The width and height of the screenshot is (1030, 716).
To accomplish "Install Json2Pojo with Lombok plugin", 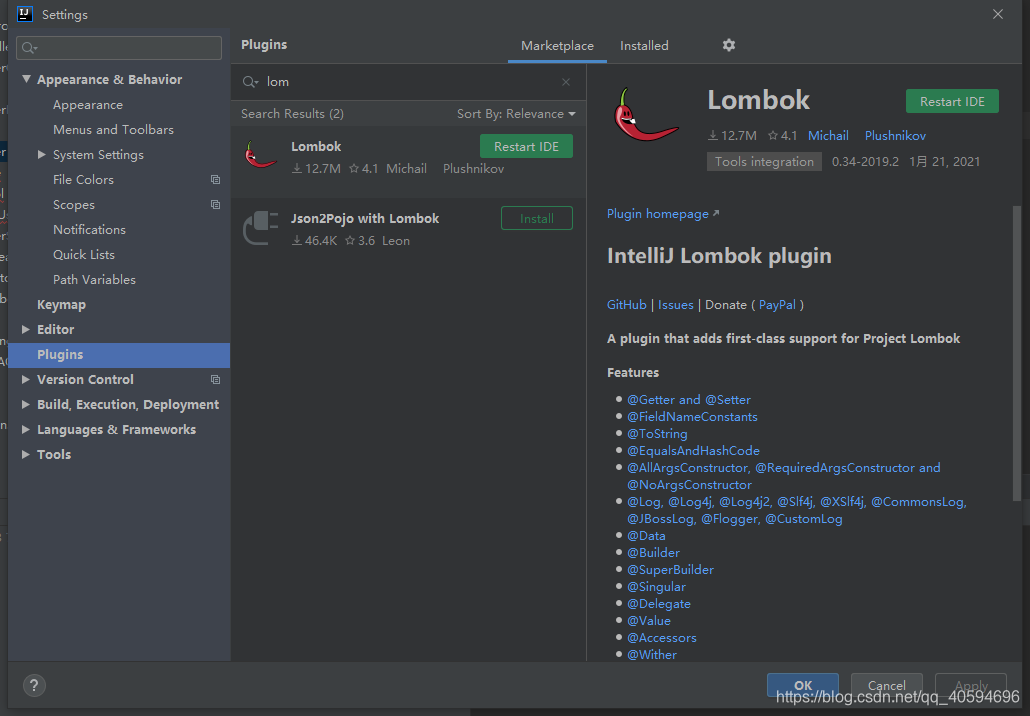I will tap(537, 219).
